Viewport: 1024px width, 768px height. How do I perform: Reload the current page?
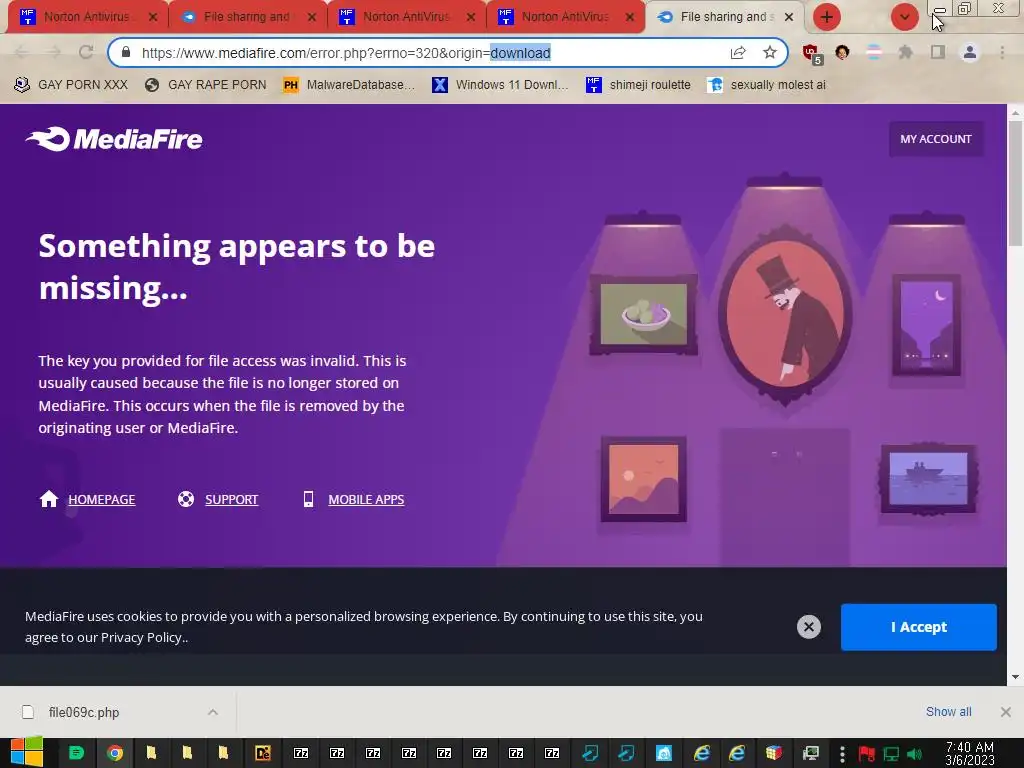coord(86,52)
